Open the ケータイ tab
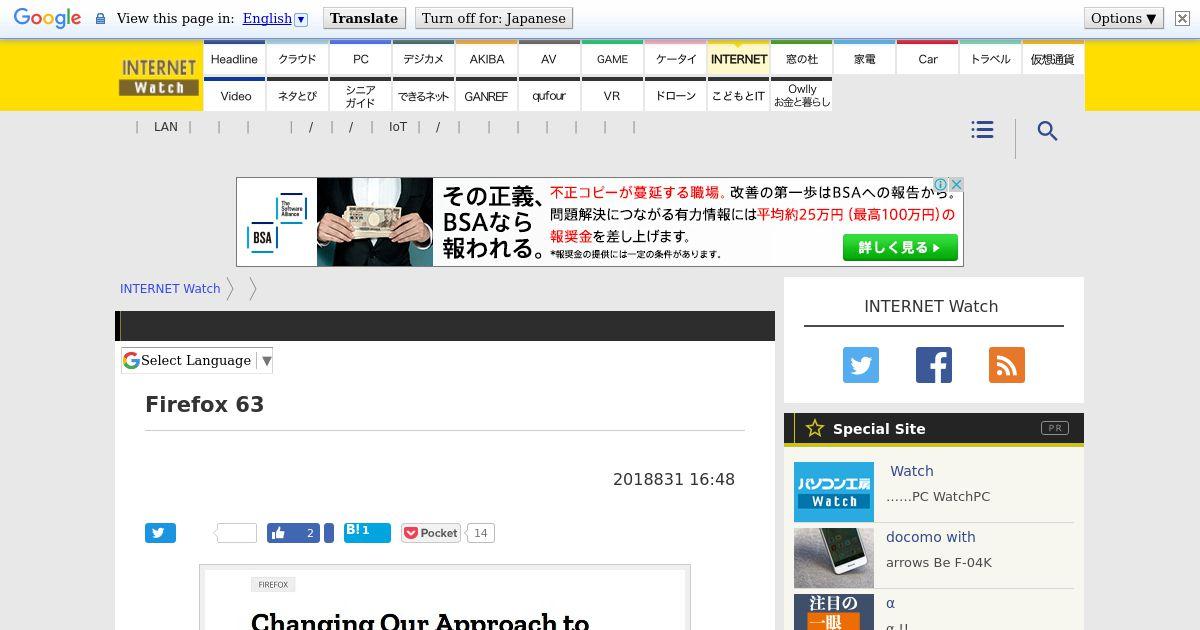The width and height of the screenshot is (1200, 630). pos(675,59)
